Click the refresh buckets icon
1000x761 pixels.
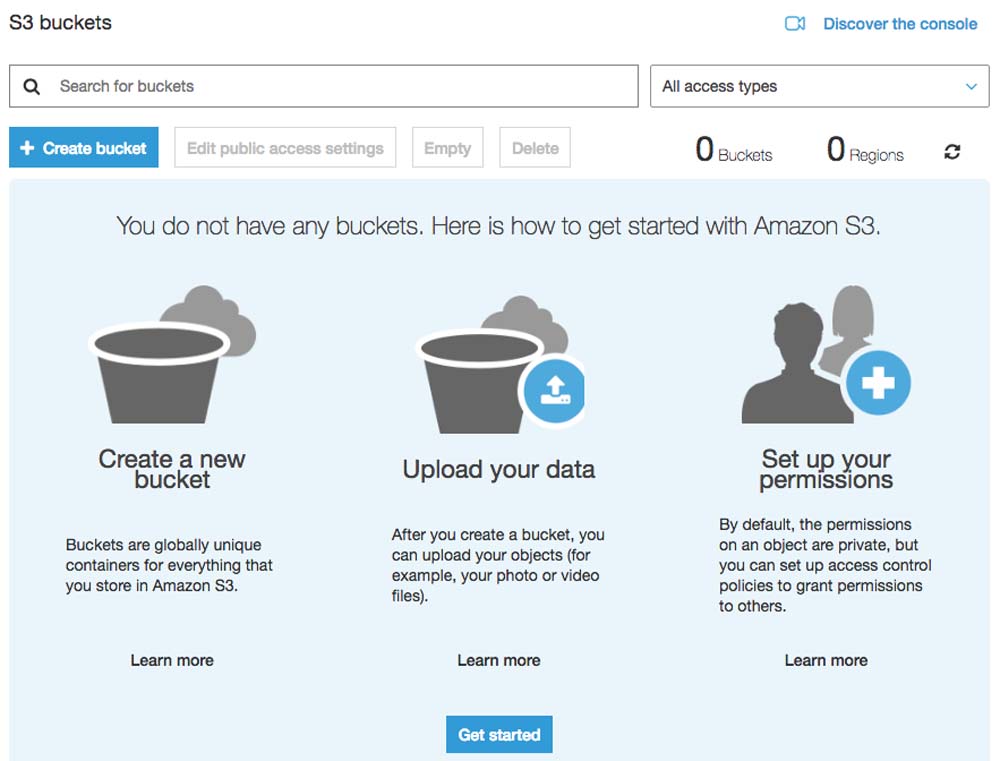[952, 152]
